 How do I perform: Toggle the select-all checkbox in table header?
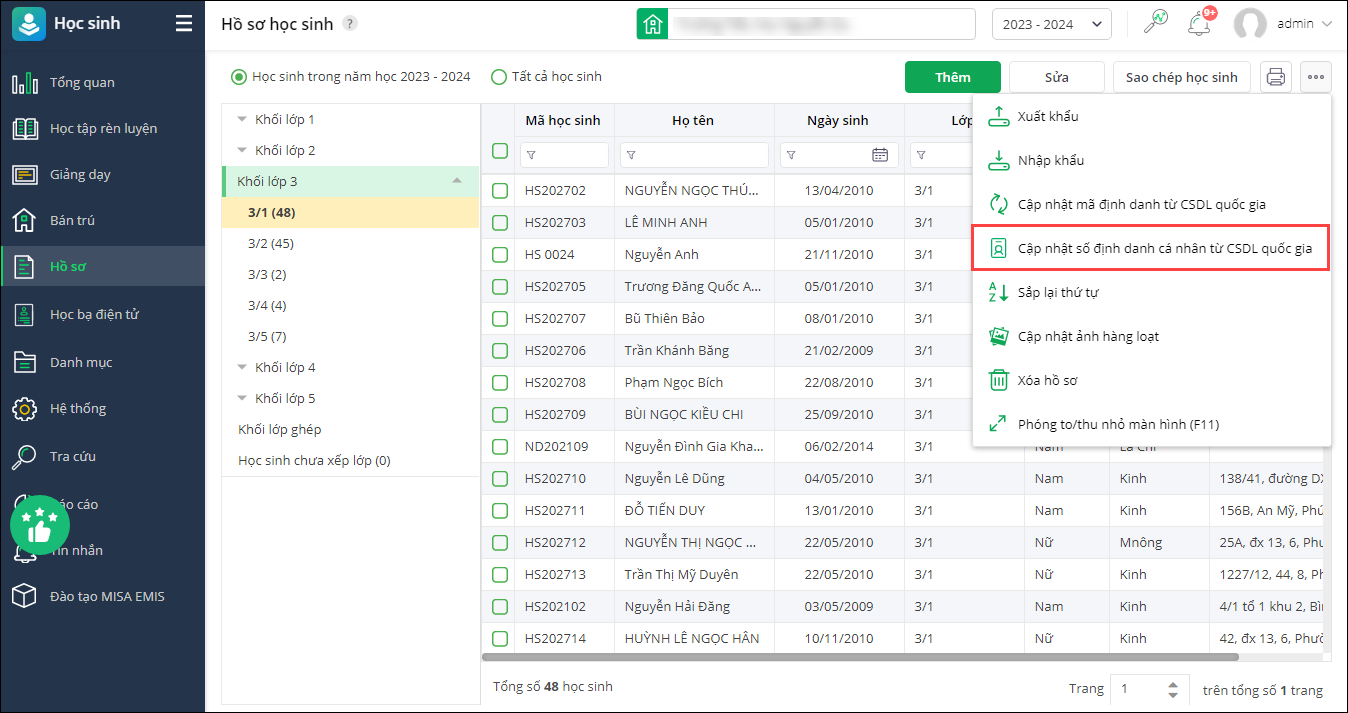(499, 151)
